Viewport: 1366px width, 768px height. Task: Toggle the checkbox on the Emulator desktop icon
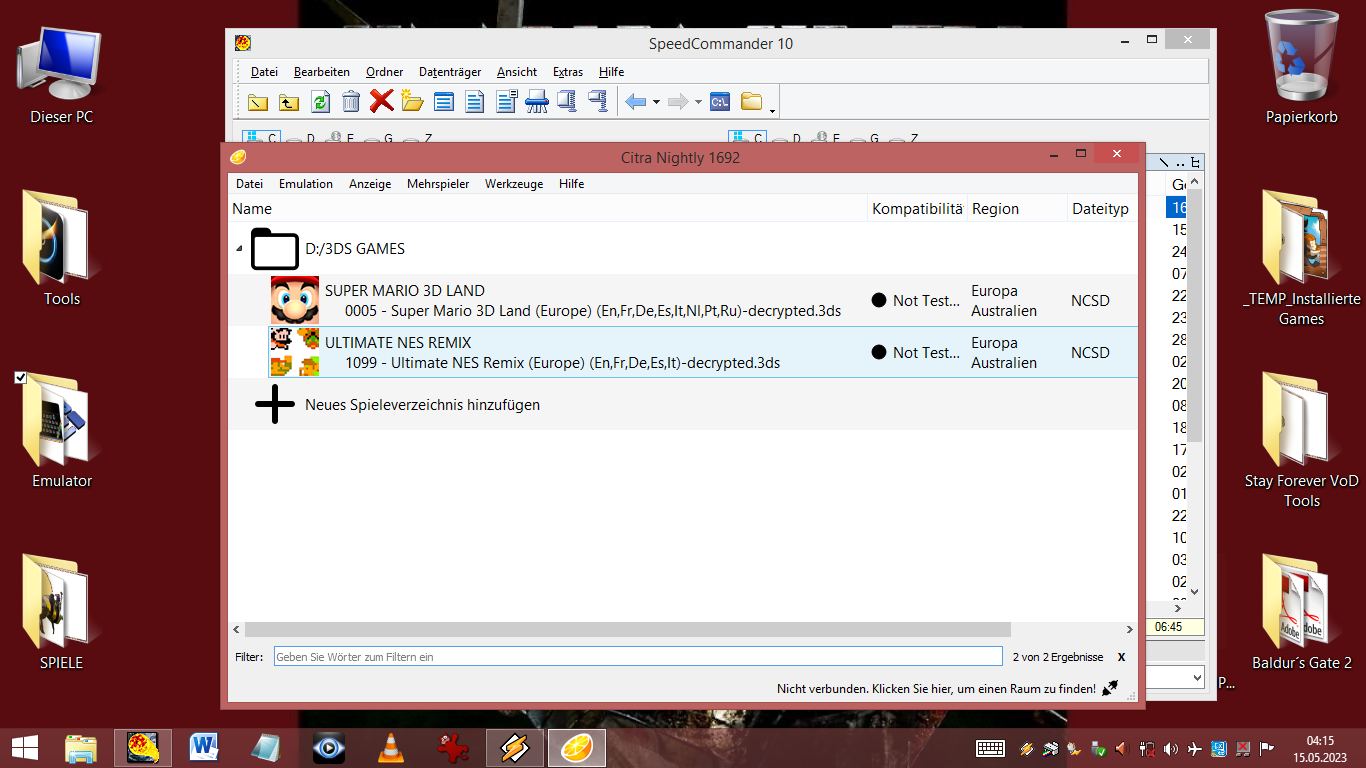pos(21,378)
